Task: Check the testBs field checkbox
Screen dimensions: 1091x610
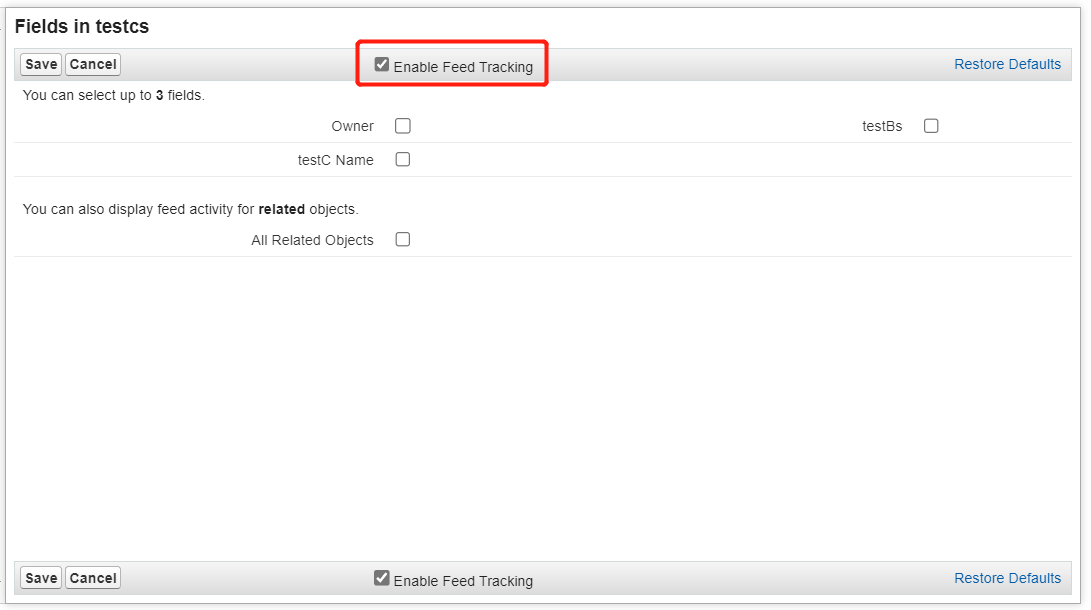Action: click(x=931, y=126)
